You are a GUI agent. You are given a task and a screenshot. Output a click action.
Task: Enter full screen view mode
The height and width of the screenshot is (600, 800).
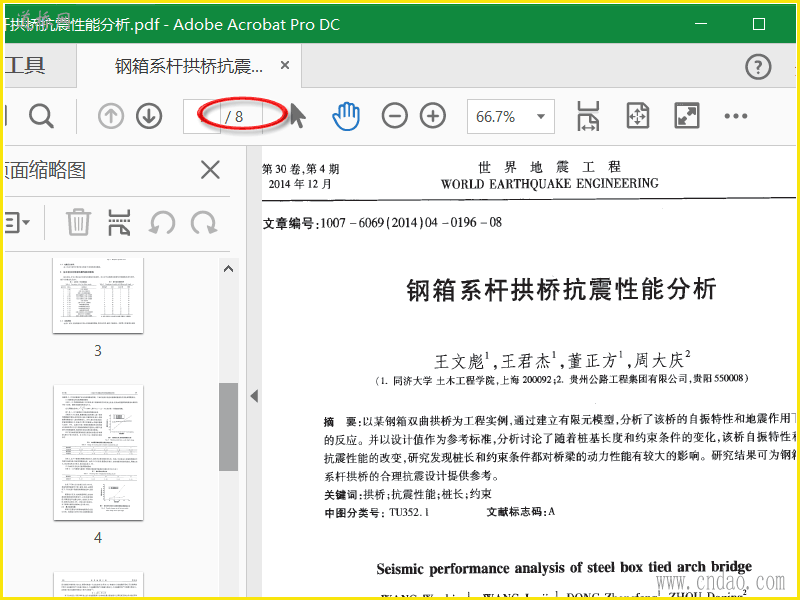pyautogui.click(x=687, y=116)
